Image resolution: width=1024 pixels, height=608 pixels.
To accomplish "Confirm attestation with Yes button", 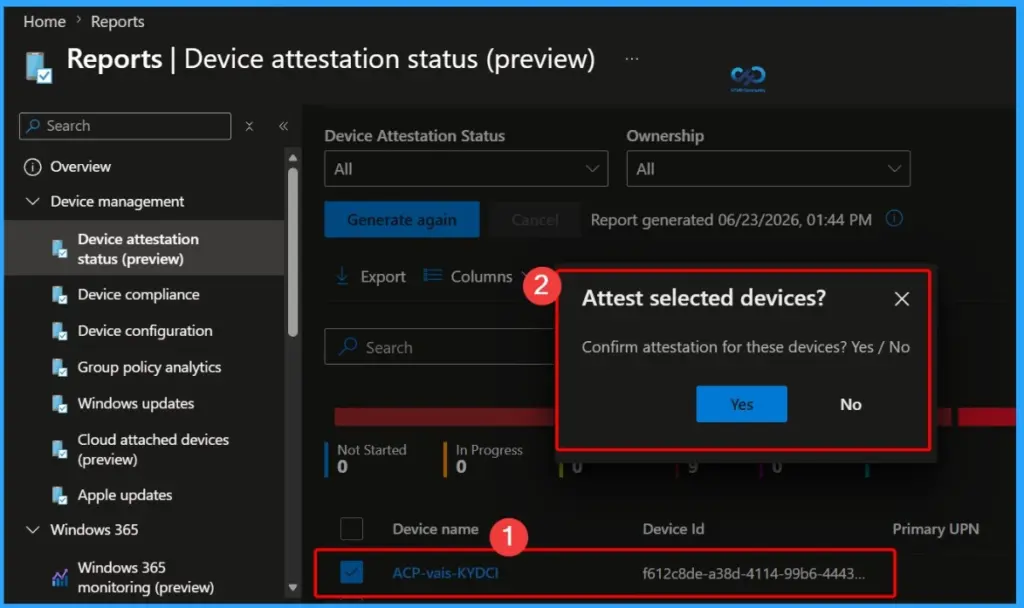I will point(741,404).
